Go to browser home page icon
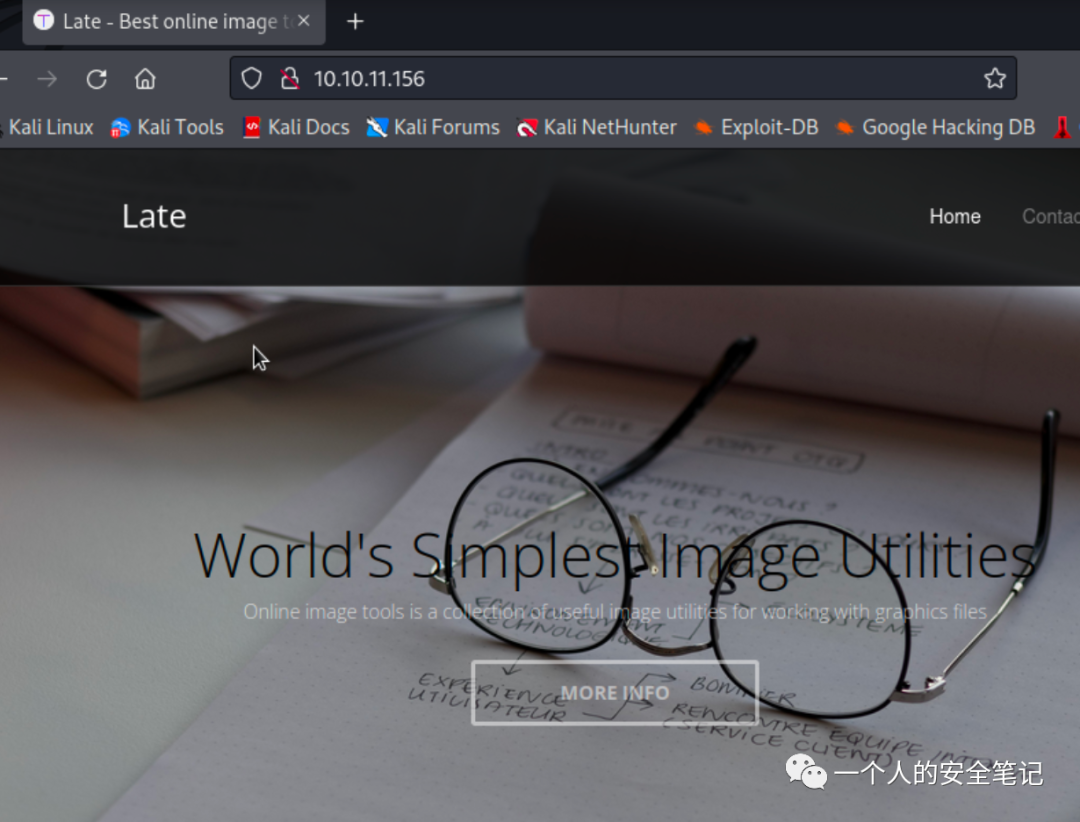The height and width of the screenshot is (822, 1080). point(145,79)
